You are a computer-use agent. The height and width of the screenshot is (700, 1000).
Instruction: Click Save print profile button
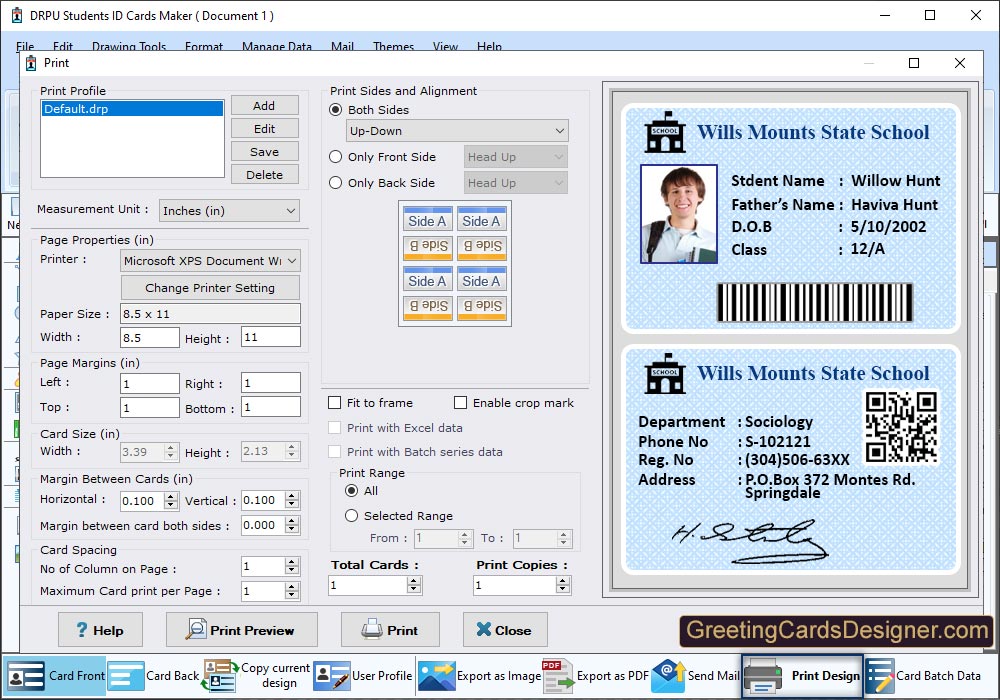point(264,152)
